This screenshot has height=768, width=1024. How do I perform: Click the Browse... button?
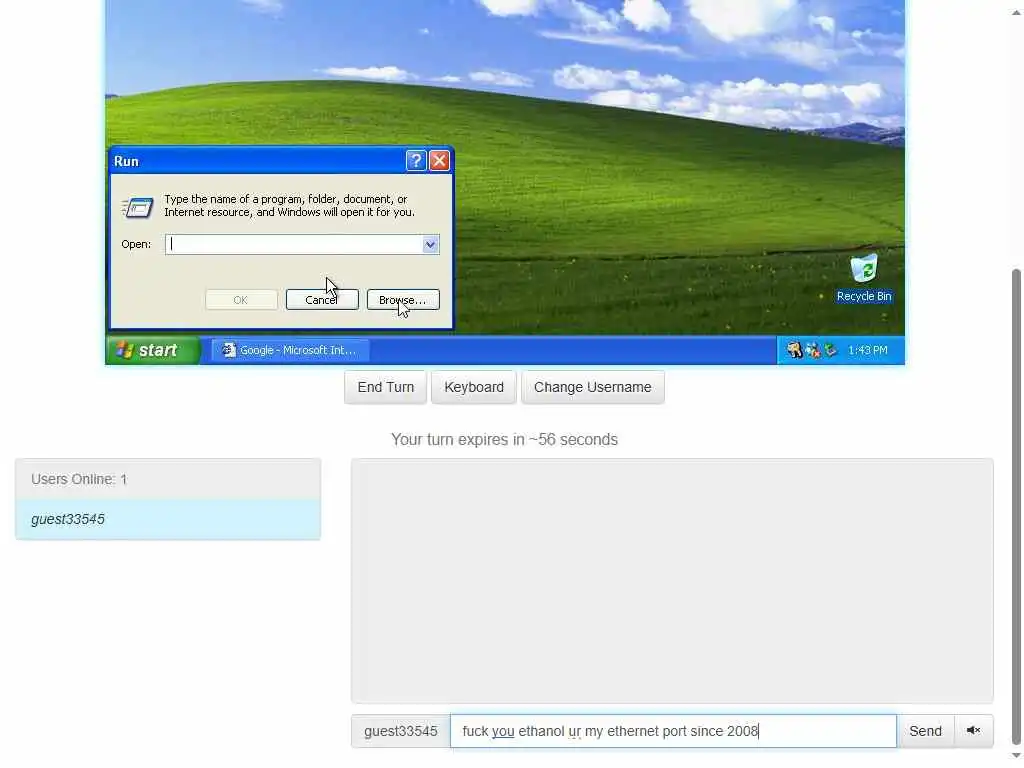403,300
